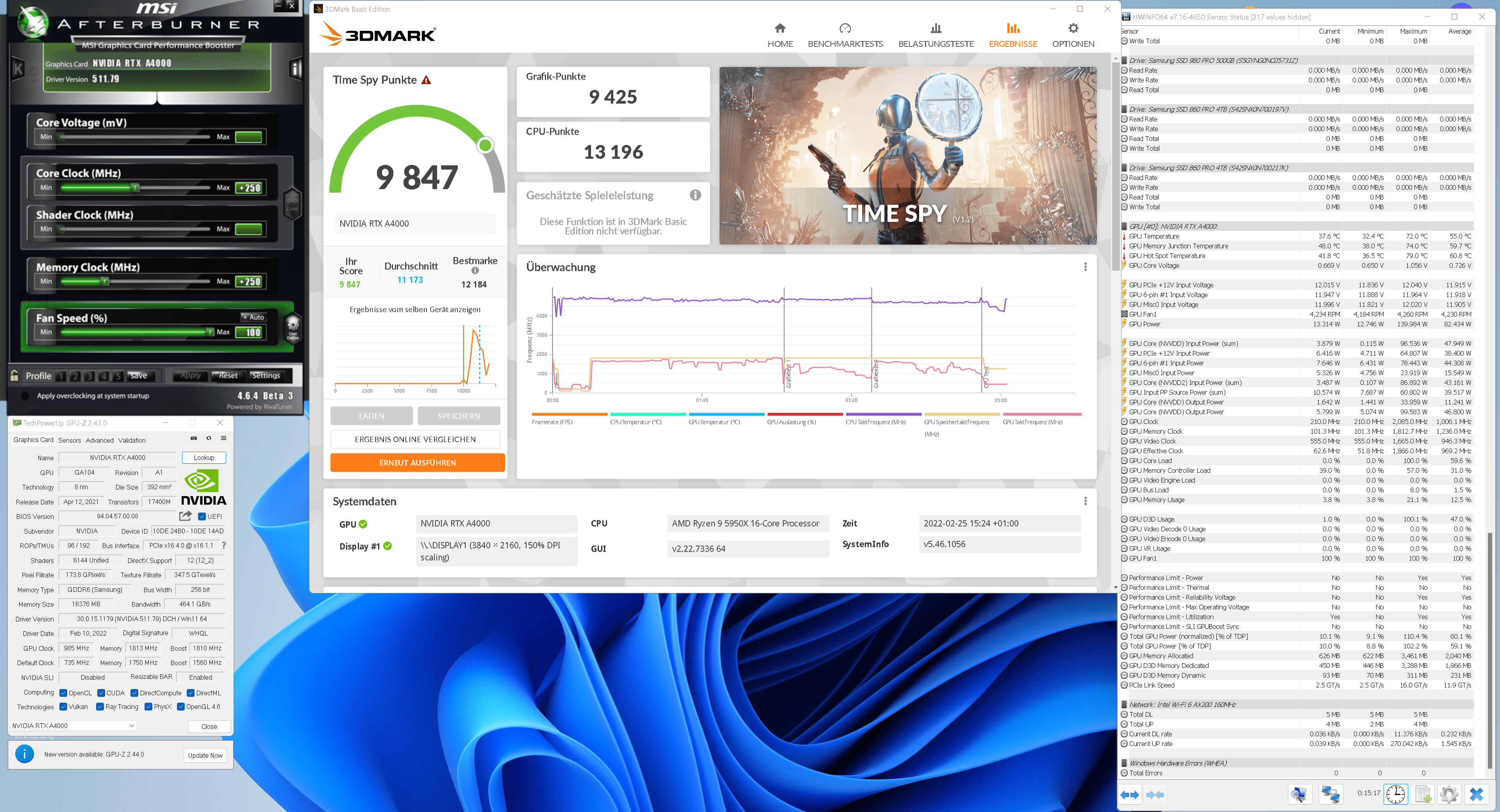Screen dimensions: 1500x812
Task: Open HWiNFO sensor settings gear
Action: 1449,794
